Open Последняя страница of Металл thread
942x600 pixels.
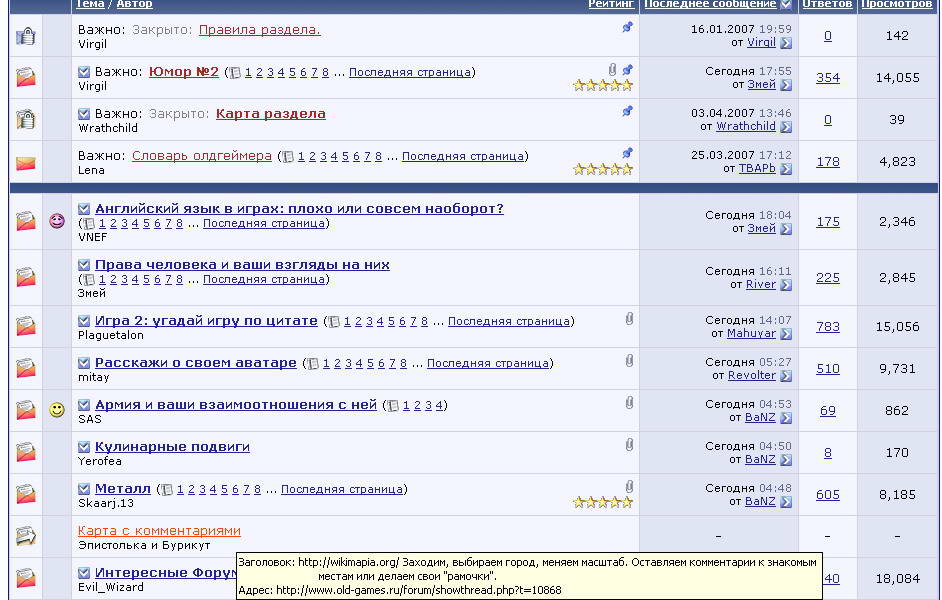click(x=342, y=489)
